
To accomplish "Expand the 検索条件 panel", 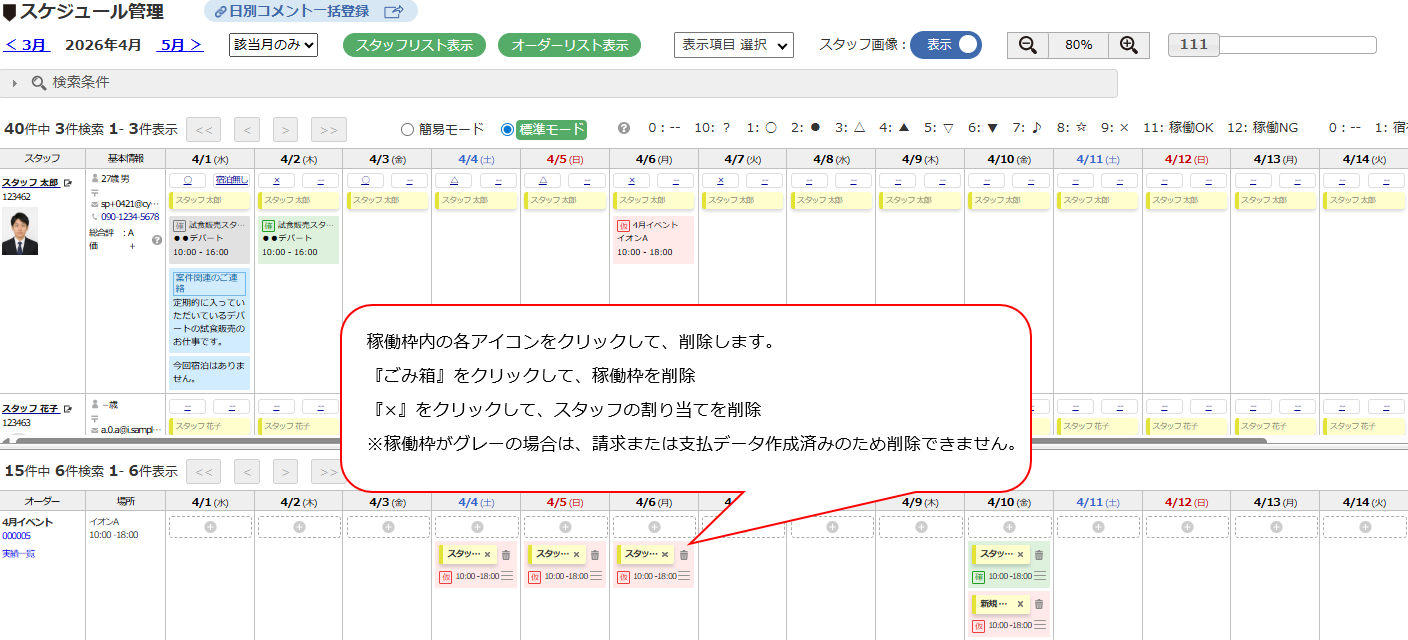I will click(559, 83).
